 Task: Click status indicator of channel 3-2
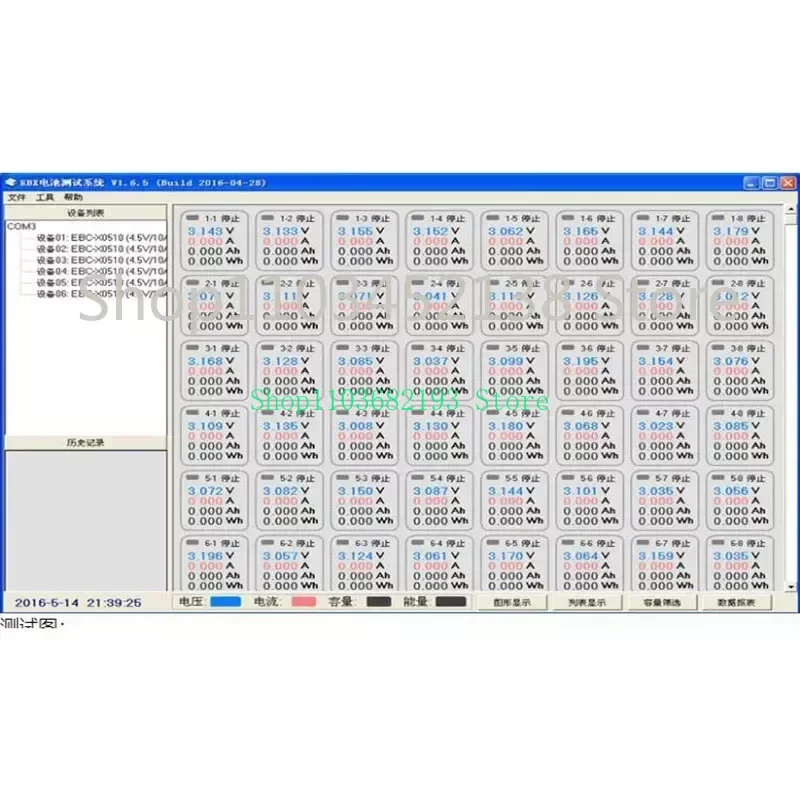[267, 347]
